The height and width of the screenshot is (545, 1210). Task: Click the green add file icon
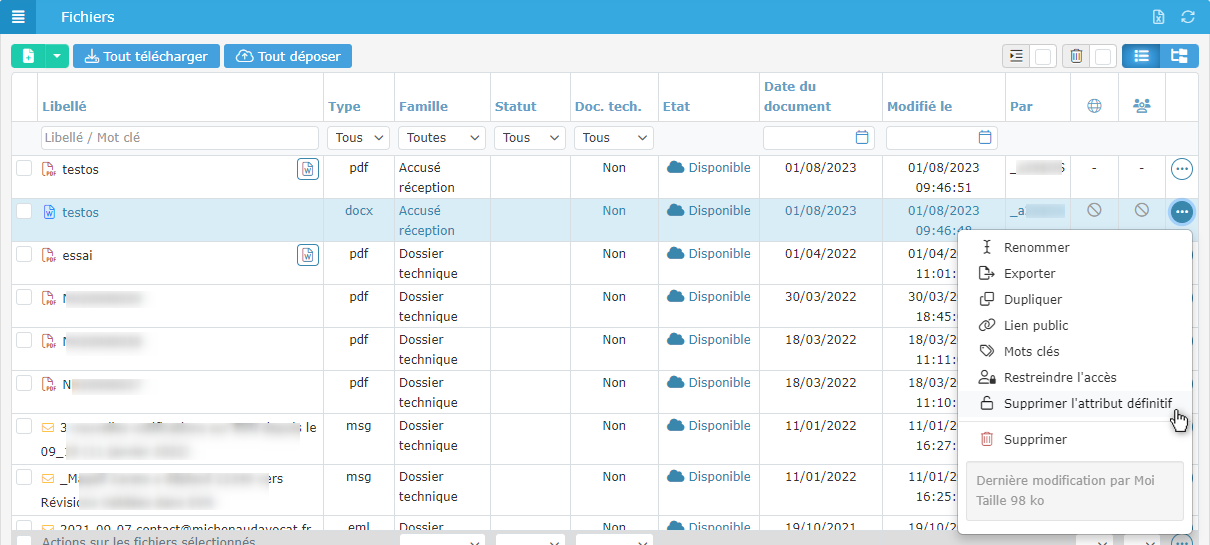pos(28,56)
